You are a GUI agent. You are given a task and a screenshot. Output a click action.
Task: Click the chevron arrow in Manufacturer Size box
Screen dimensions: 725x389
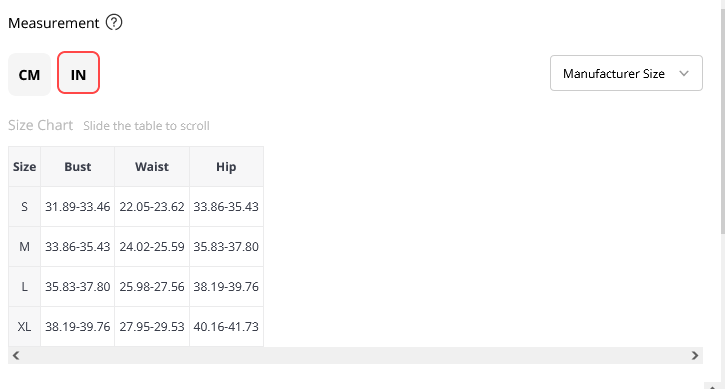pos(684,73)
